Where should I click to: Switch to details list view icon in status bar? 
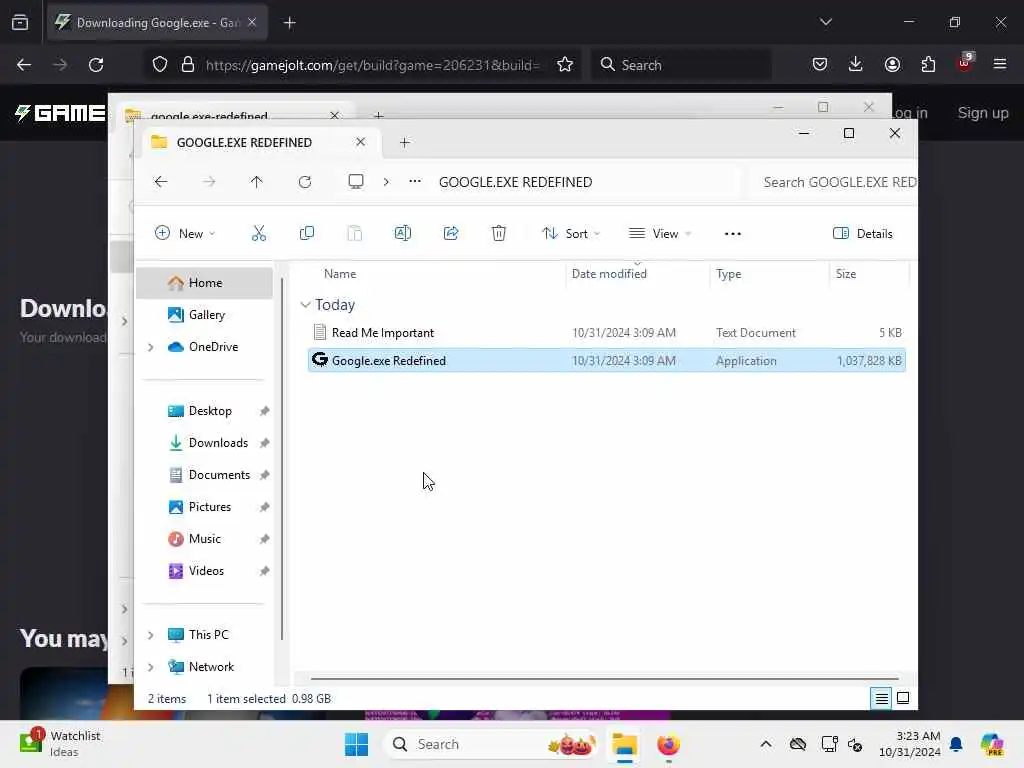point(881,698)
